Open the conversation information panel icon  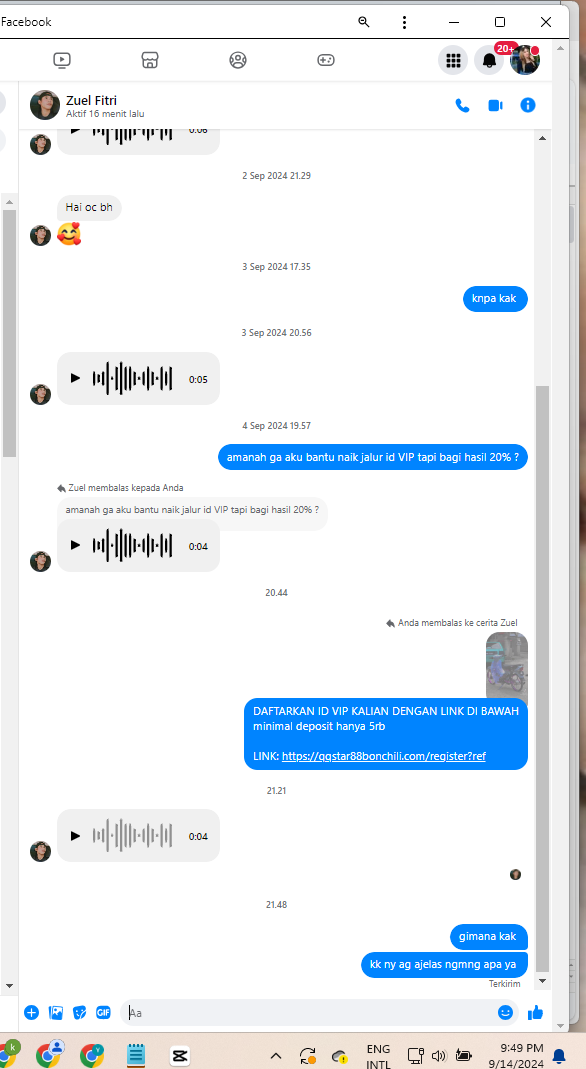[528, 105]
